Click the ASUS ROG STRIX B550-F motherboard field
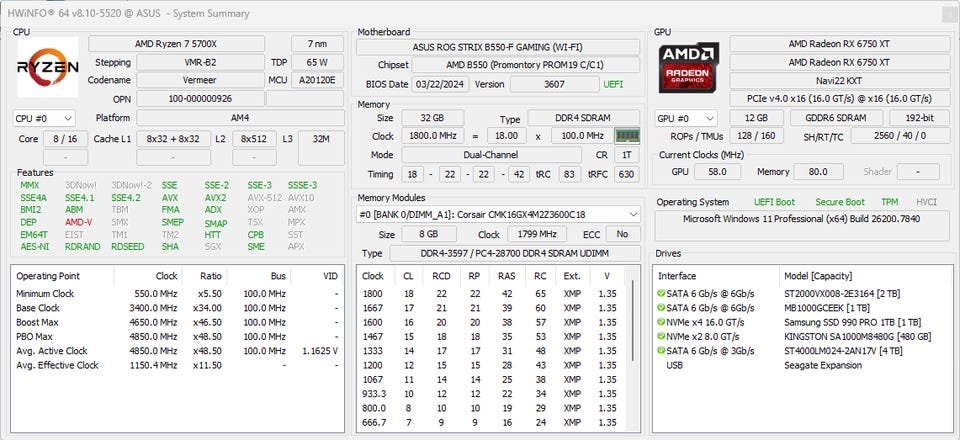This screenshot has height=440, width=960. pos(498,47)
